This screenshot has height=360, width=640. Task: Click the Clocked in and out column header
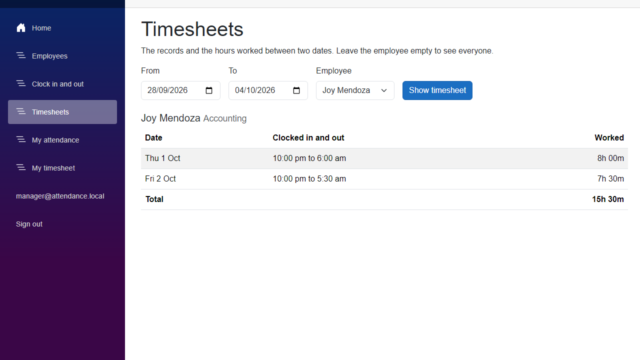[308, 138]
